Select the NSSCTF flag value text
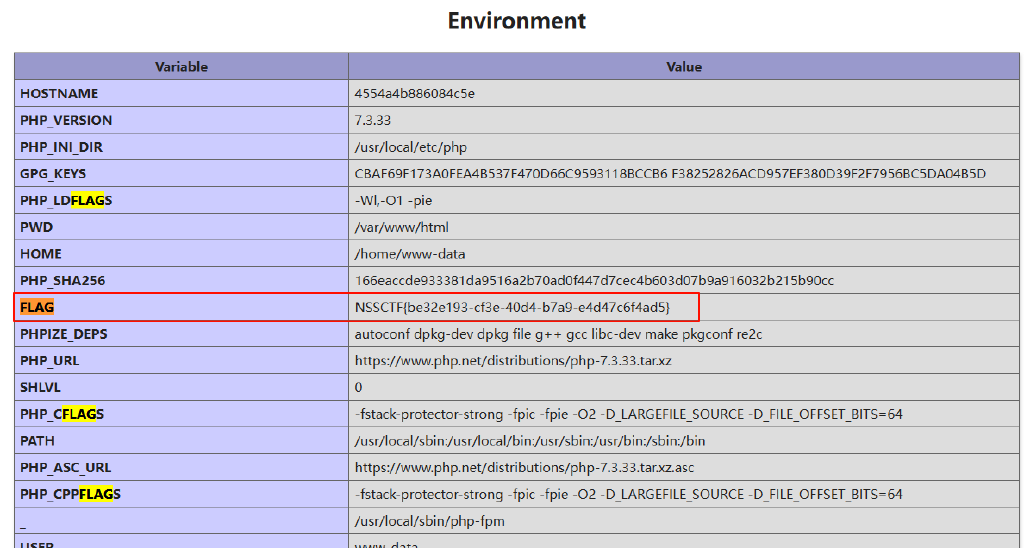 (x=512, y=307)
